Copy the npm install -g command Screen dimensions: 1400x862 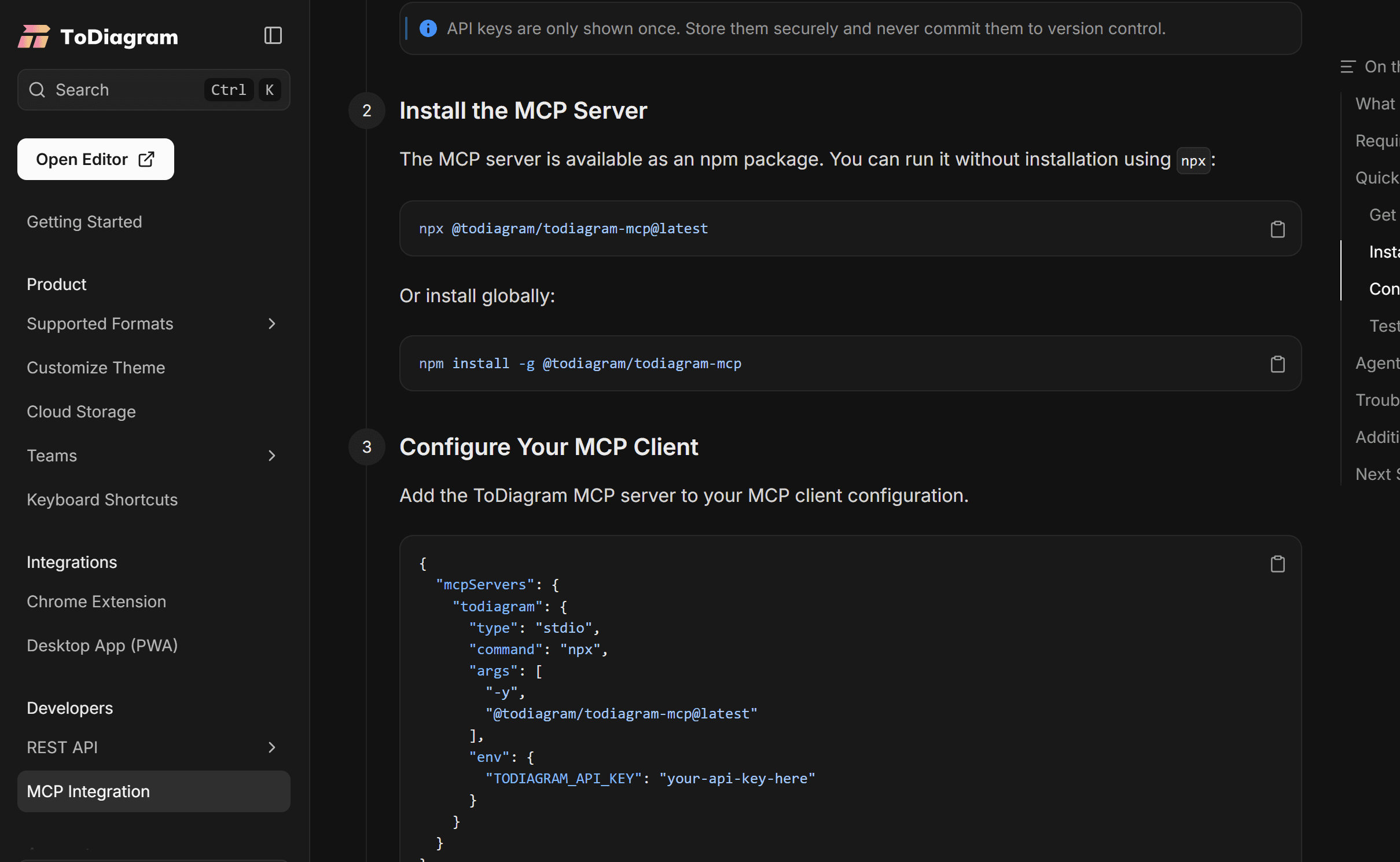tap(1277, 364)
